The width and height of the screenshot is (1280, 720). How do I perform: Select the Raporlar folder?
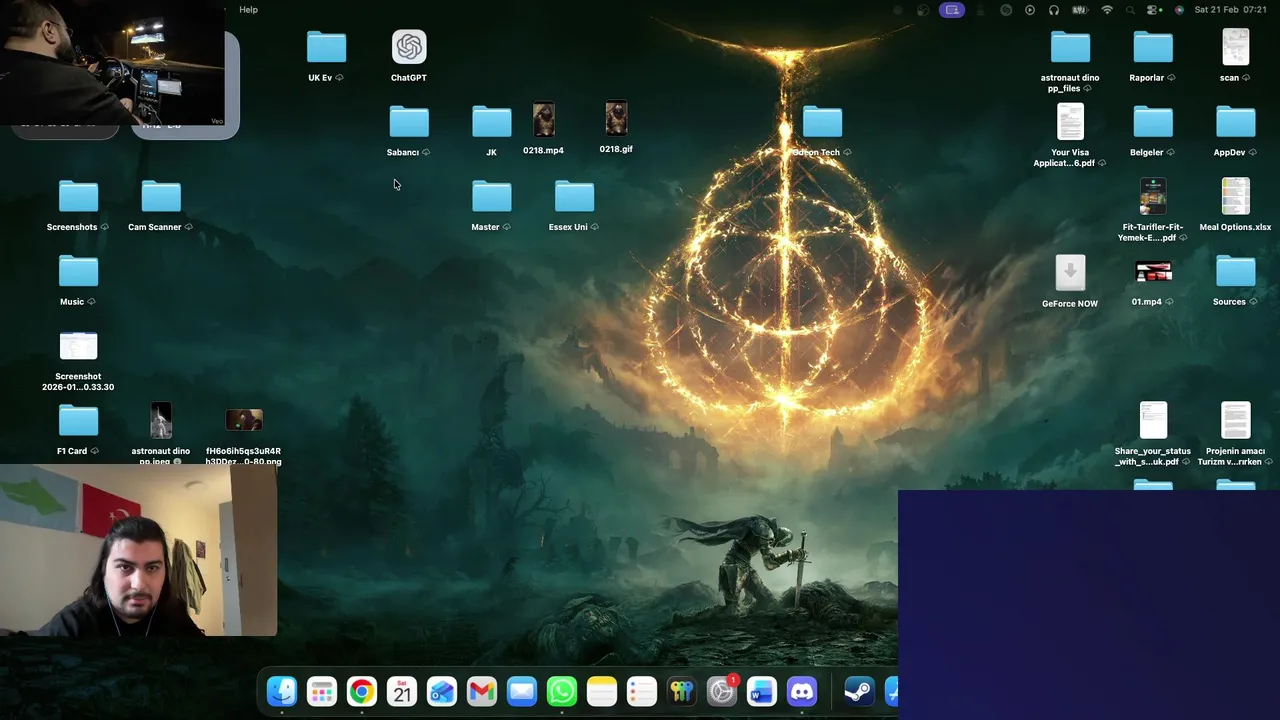pos(1153,47)
